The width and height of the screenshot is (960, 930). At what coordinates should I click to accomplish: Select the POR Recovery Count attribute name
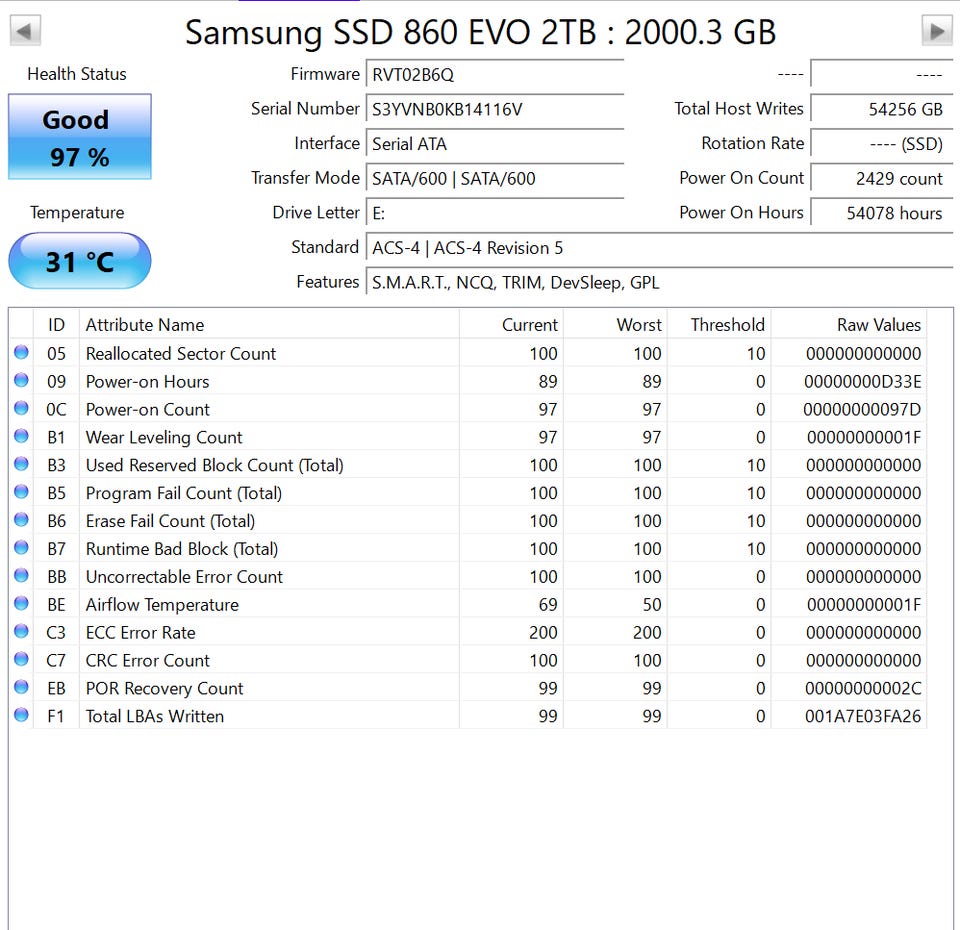tap(165, 688)
